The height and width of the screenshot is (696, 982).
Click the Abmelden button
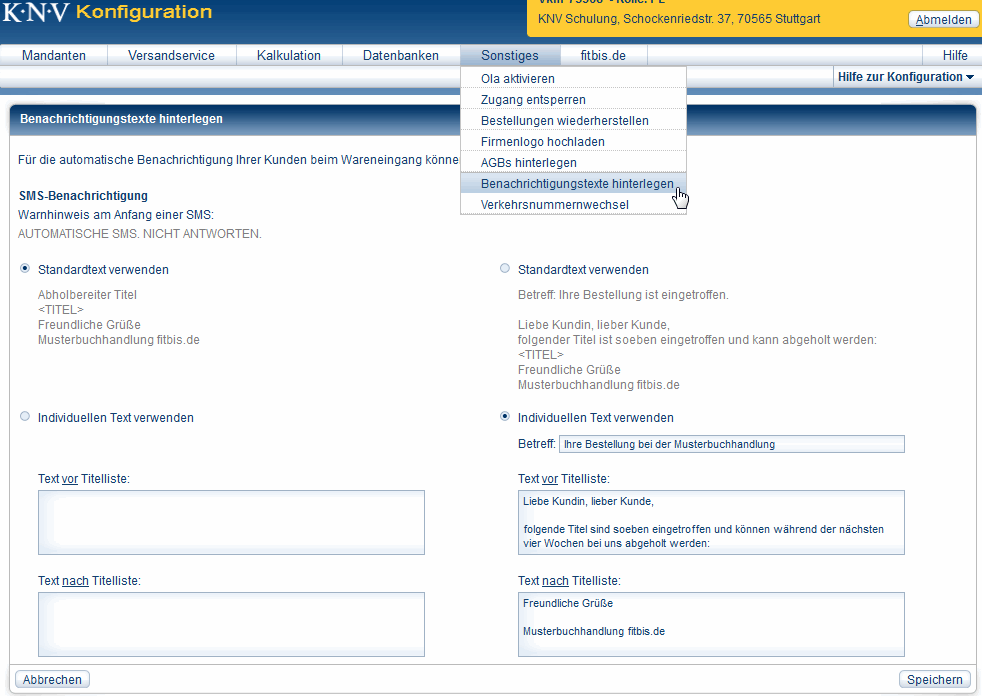pos(943,20)
